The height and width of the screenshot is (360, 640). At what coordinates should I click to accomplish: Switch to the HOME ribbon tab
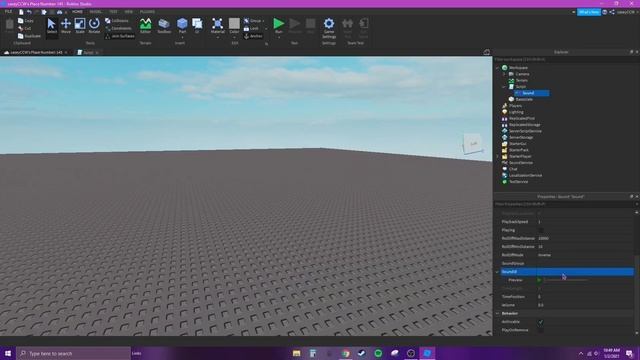(77, 12)
